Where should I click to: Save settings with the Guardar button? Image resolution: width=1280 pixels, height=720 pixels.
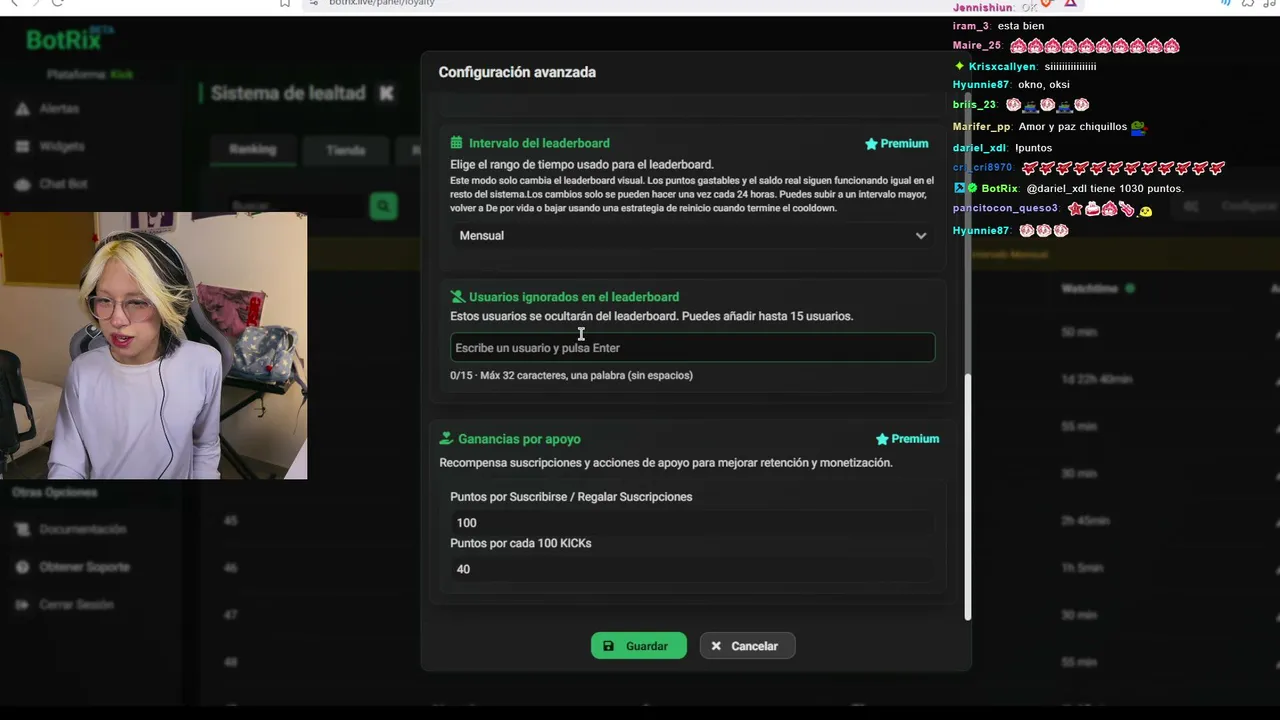click(639, 646)
